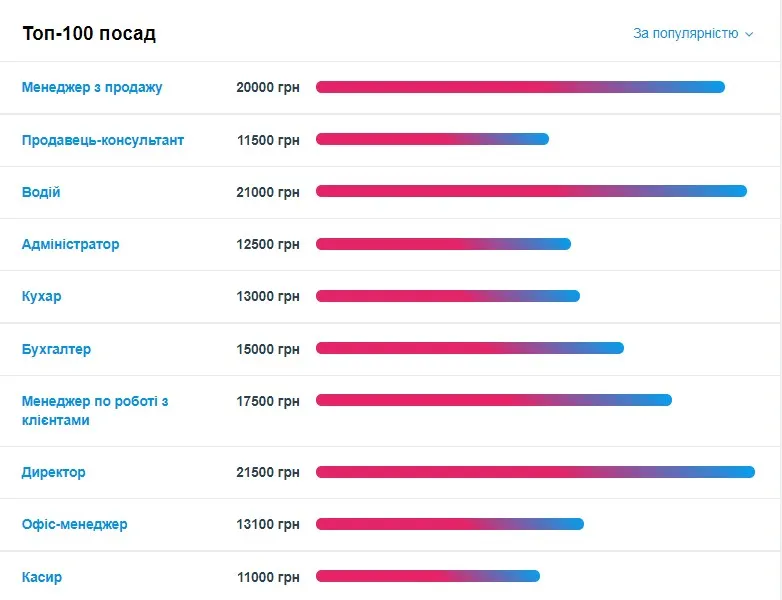Select the "Адміністратор" position link
This screenshot has width=782, height=600.
70,244
